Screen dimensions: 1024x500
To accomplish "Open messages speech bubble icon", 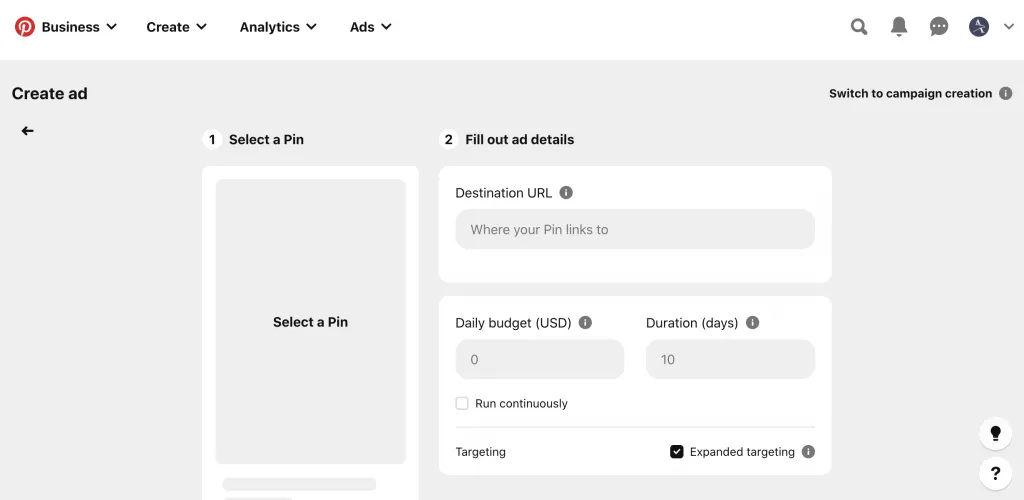I will pos(939,27).
